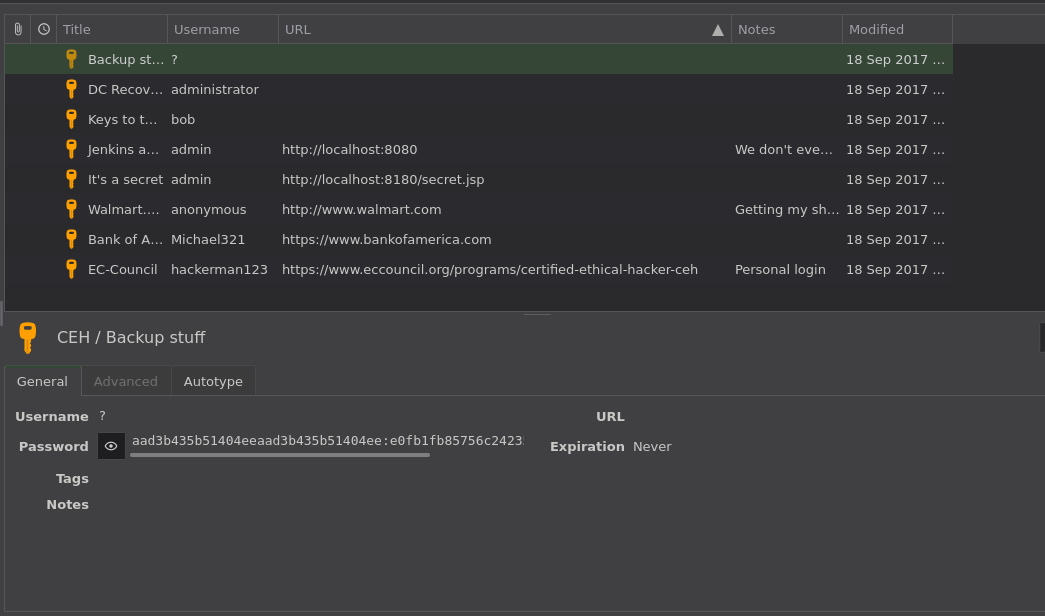Click the key icon of DC Recovery entry
Viewport: 1045px width, 616px height.
pos(71,89)
